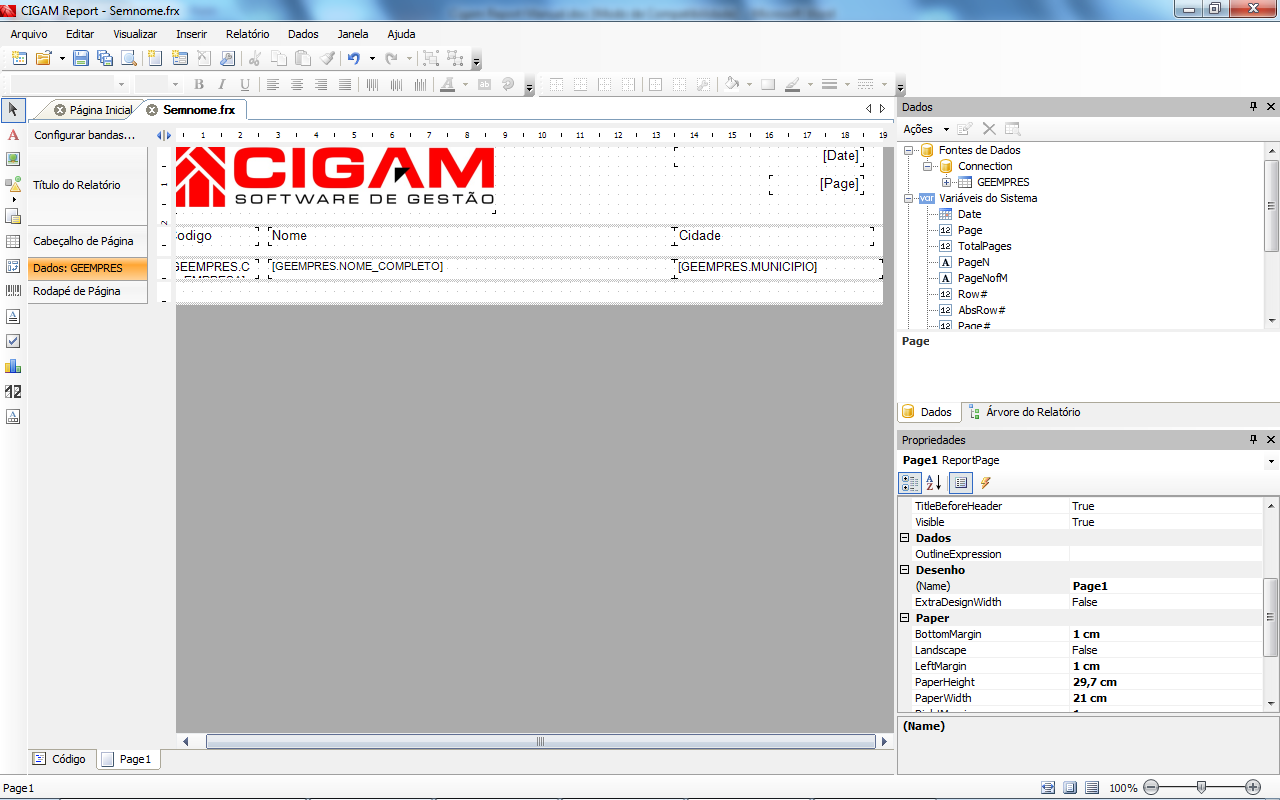Select the Rodapé de Página band

88,291
